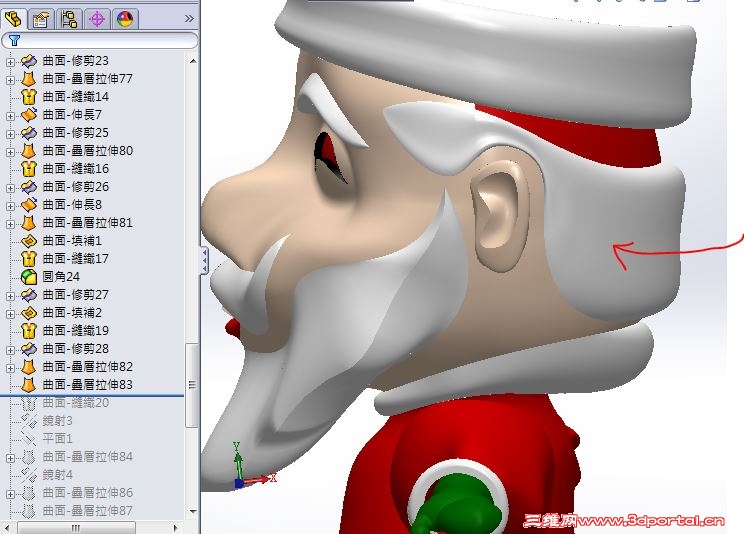Open the DimXpertManager tab

coord(97,19)
